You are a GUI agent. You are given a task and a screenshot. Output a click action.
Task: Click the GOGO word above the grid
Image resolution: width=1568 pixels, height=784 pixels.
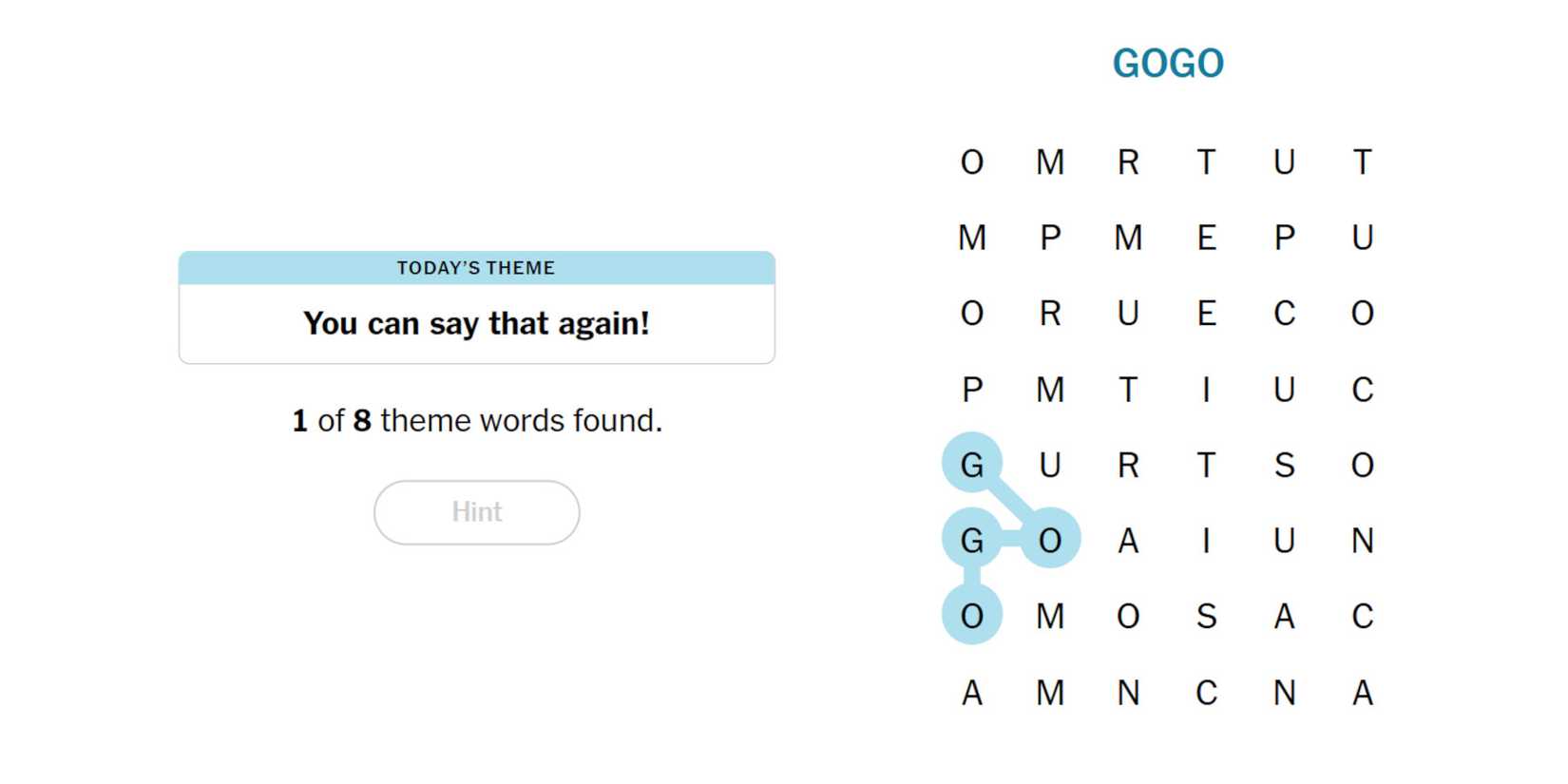pyautogui.click(x=1168, y=64)
